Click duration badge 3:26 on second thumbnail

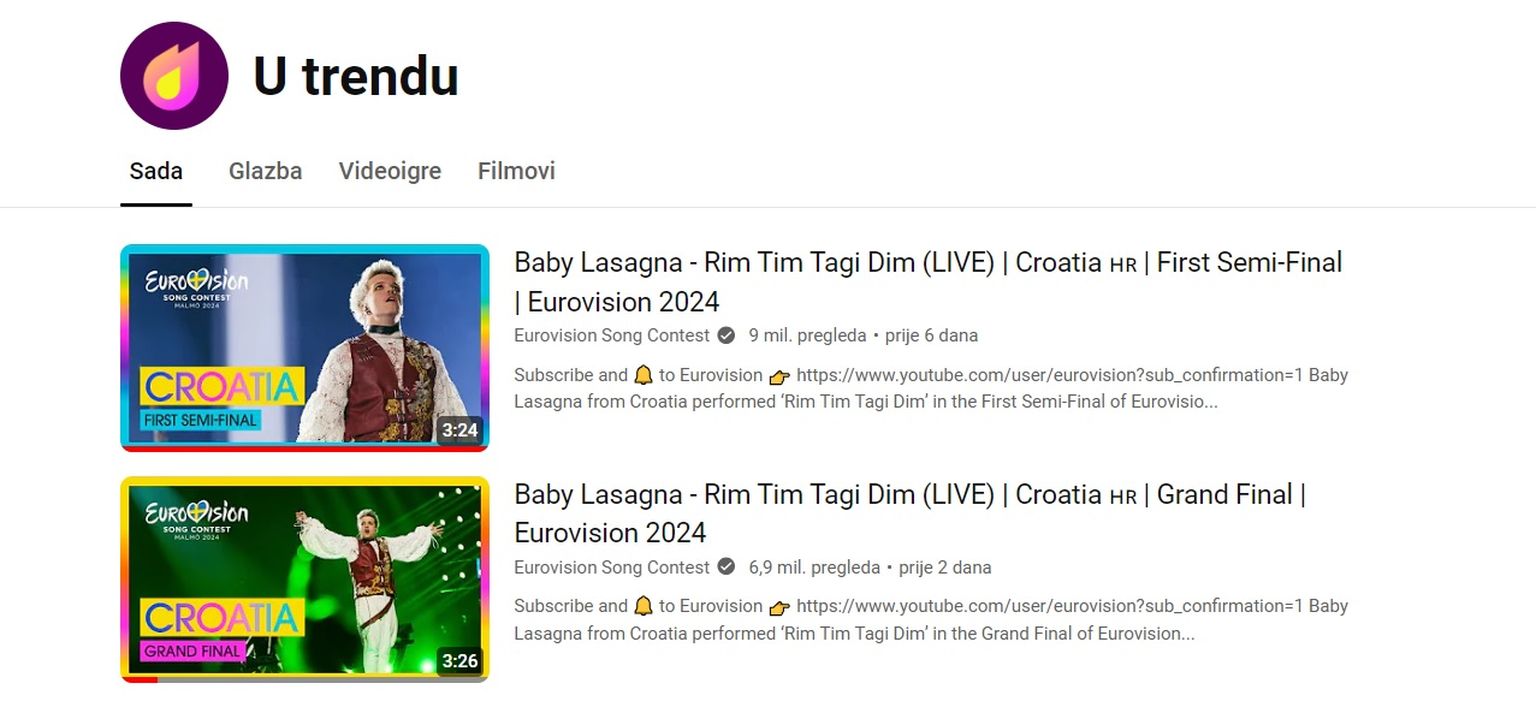[x=460, y=661]
